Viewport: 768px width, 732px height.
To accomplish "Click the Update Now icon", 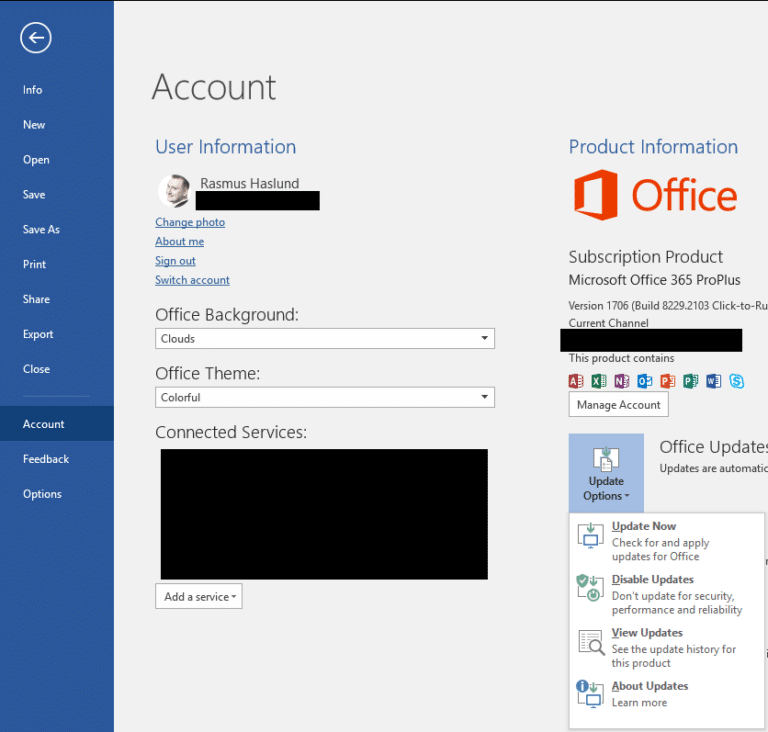I will coord(591,536).
